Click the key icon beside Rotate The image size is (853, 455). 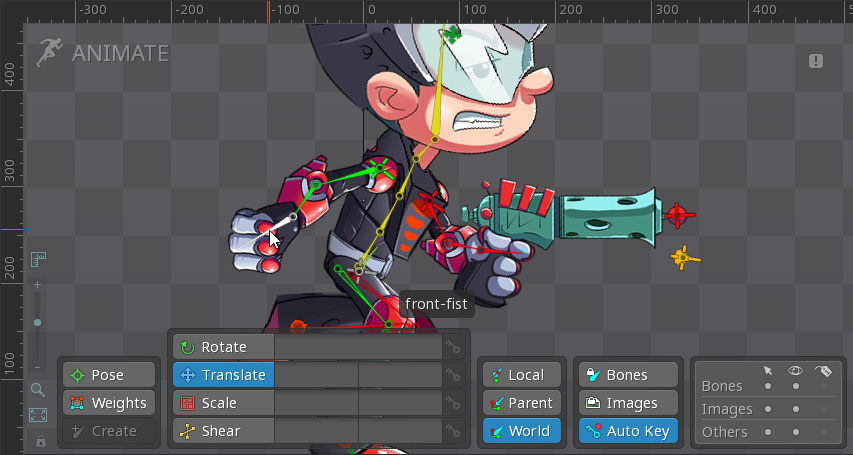click(454, 347)
